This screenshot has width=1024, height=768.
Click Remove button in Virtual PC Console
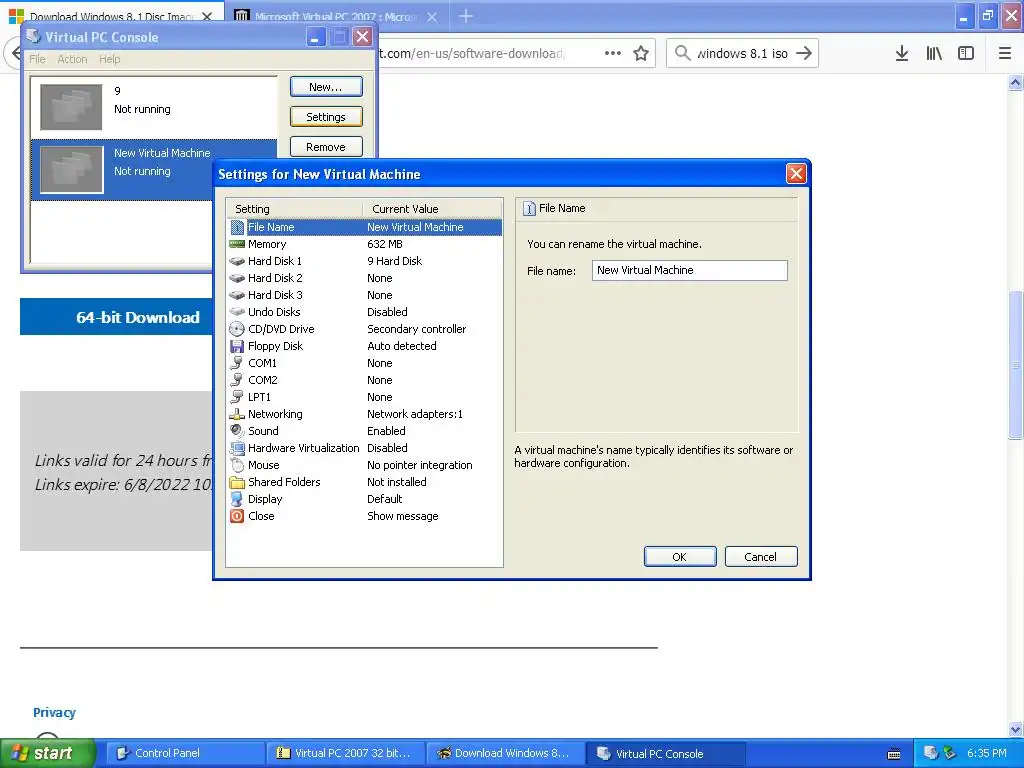coord(326,147)
